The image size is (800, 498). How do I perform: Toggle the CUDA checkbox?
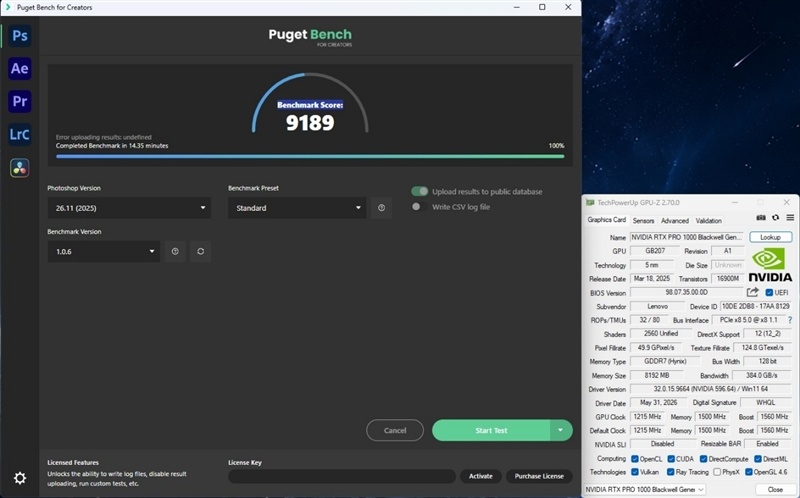coord(671,459)
